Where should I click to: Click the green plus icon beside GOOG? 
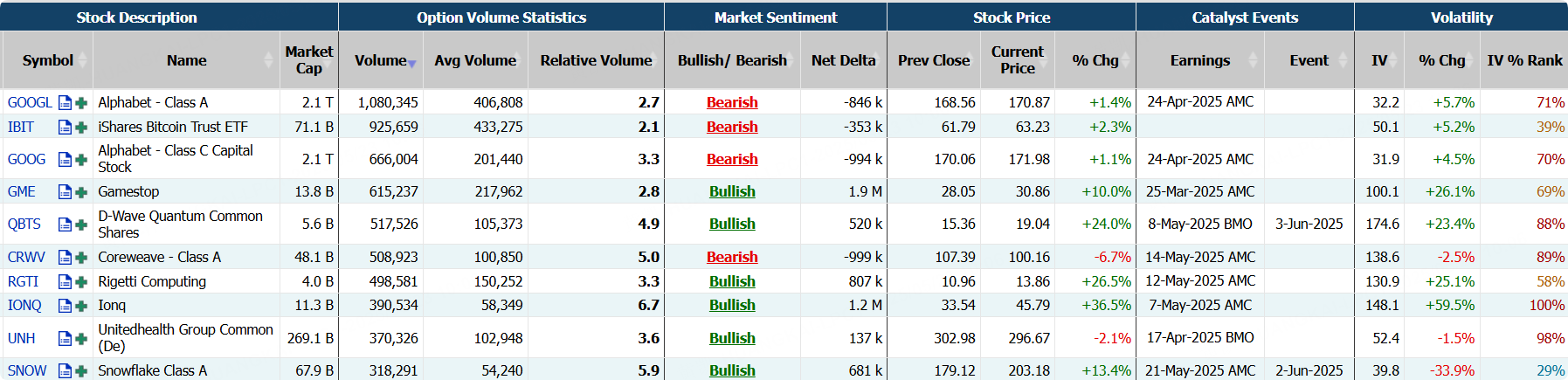pos(81,160)
